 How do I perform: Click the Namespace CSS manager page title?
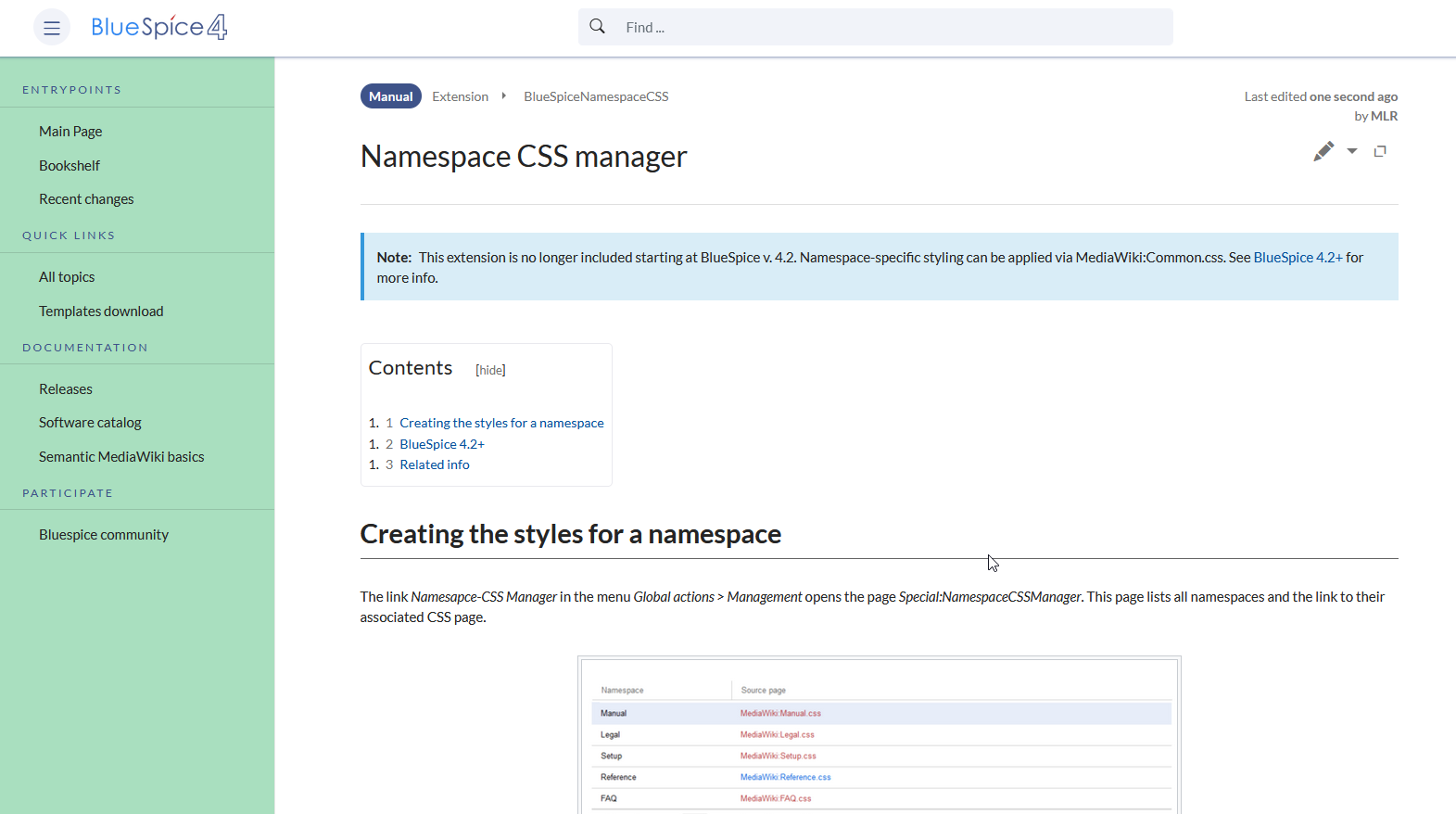click(524, 157)
